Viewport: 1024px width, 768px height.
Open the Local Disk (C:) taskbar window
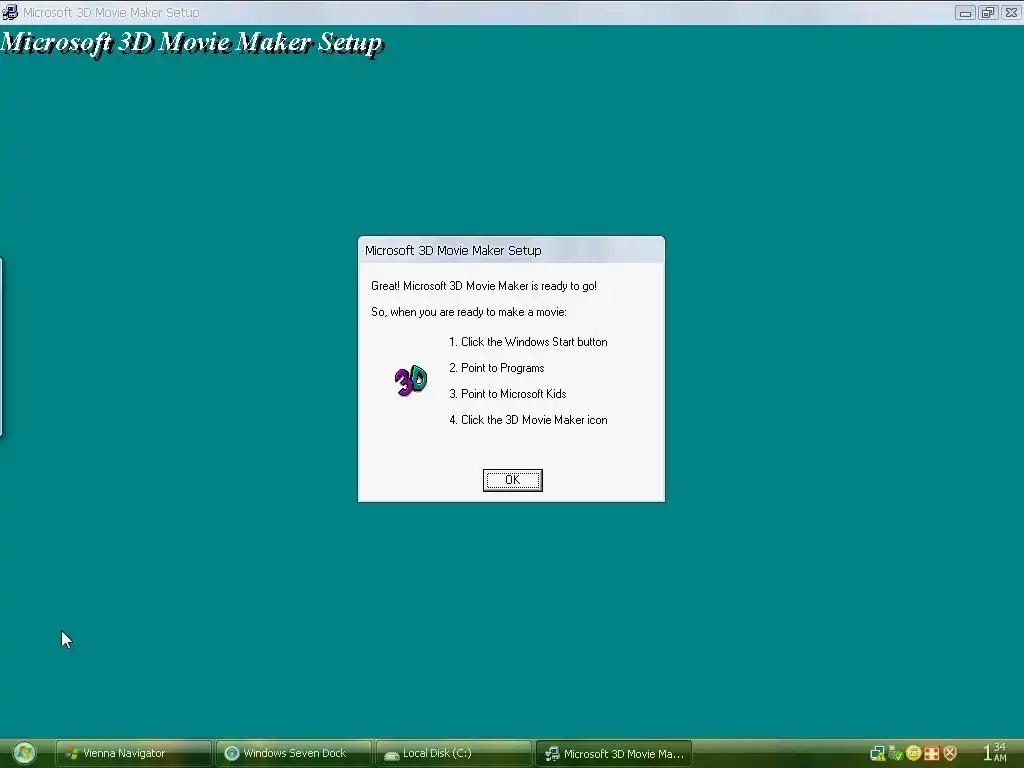coord(453,754)
